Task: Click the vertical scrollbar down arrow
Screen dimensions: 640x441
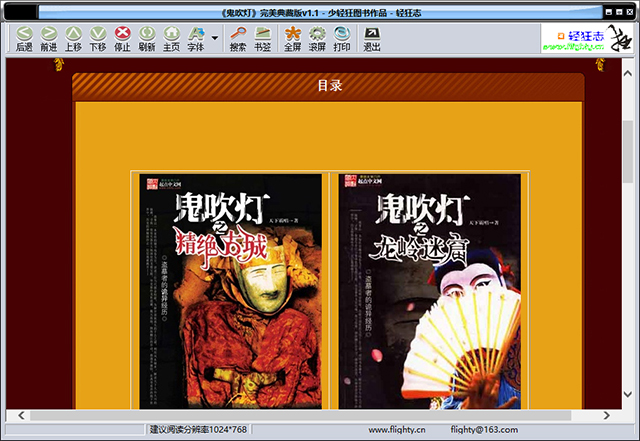Action: coord(628,394)
